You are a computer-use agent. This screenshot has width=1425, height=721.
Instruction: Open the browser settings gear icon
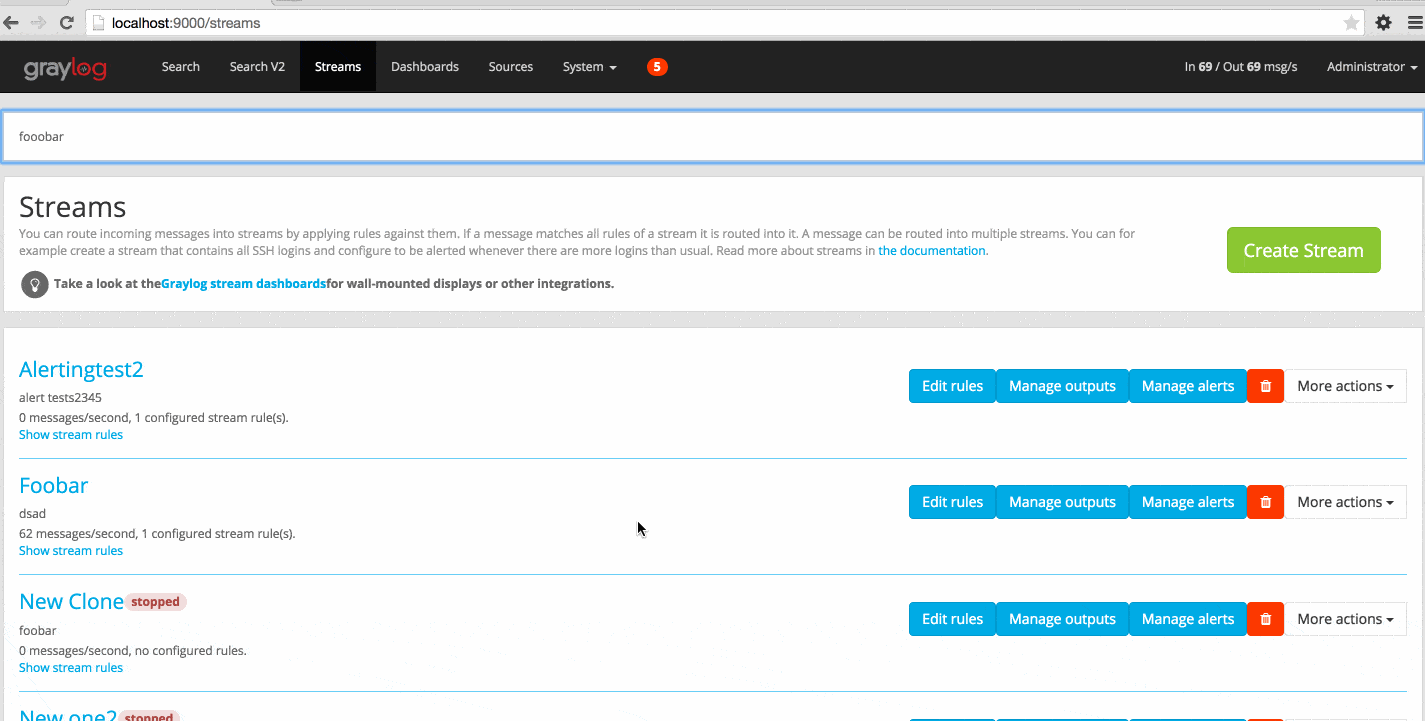click(x=1383, y=22)
